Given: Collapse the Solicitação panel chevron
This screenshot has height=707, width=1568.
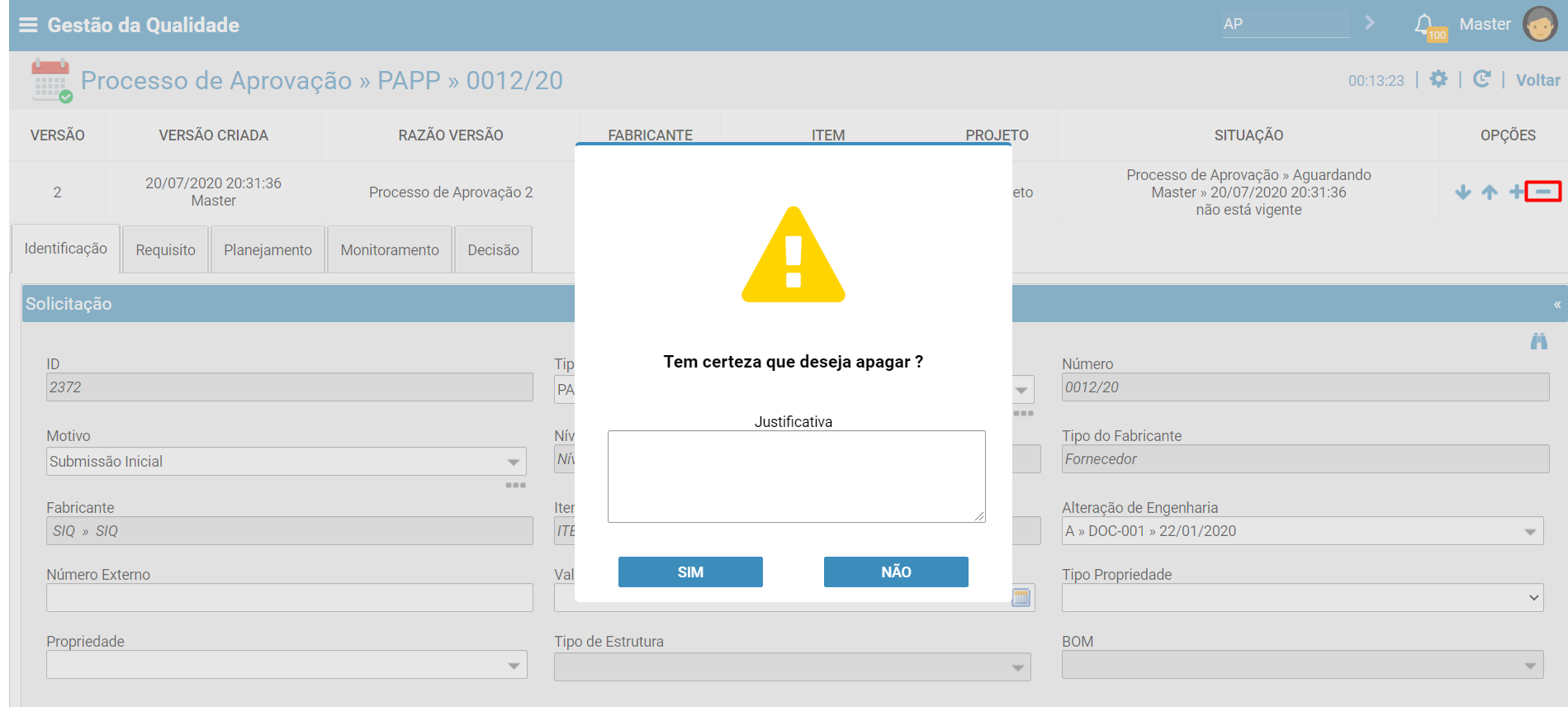Looking at the screenshot, I should 1557,305.
